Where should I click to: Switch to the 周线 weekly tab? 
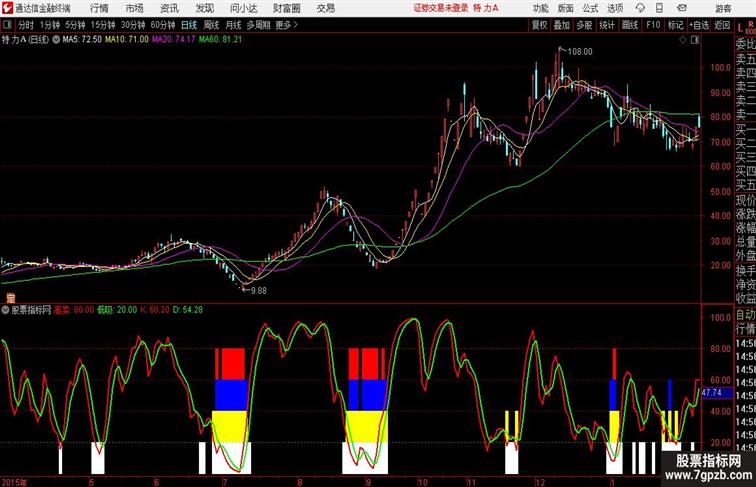(211, 25)
